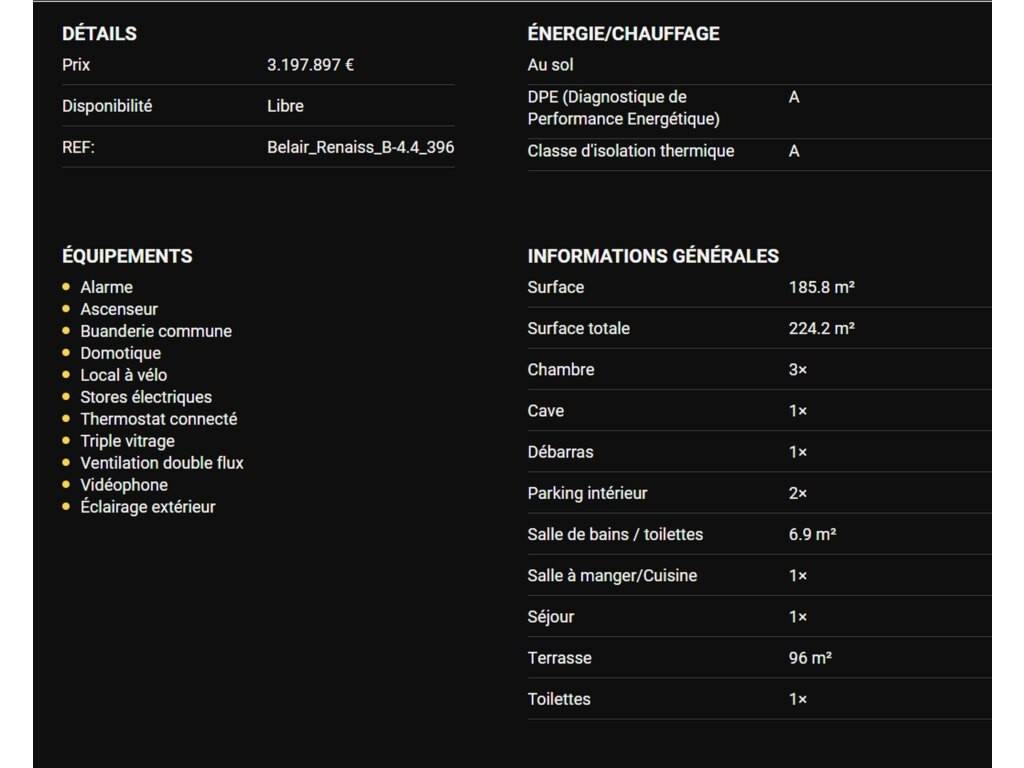Click the Alarme equipment item
The width and height of the screenshot is (1024, 768).
pos(106,287)
